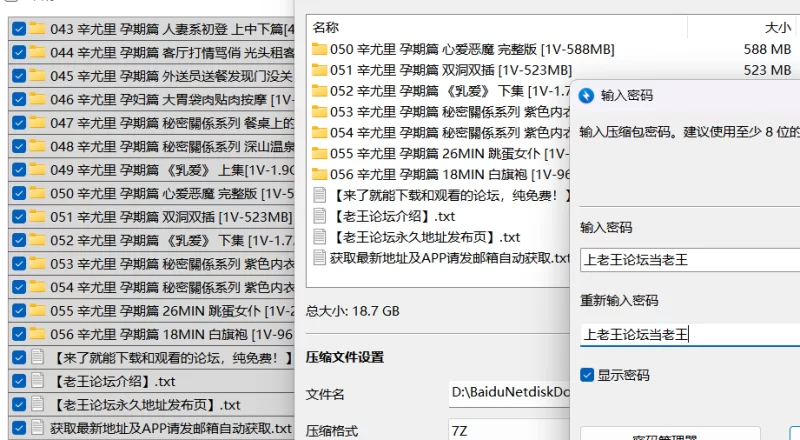
Task: Click the folder icon of item 046 in left list
Action: tap(37, 99)
